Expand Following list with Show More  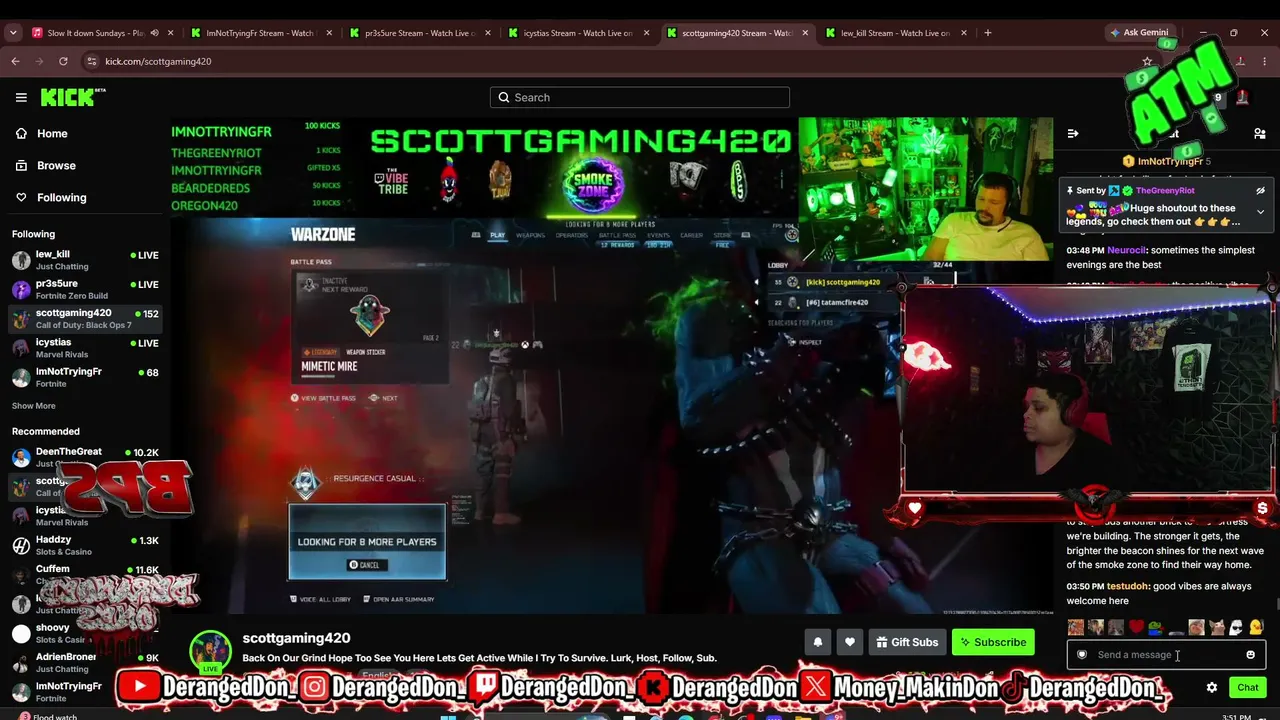pyautogui.click(x=33, y=406)
